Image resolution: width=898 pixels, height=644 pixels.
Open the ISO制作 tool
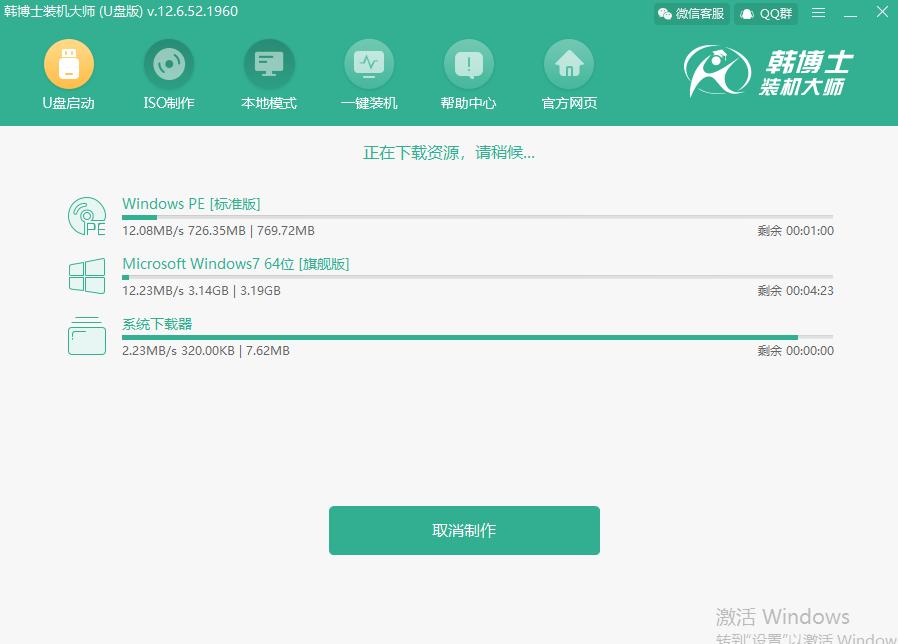click(x=168, y=62)
